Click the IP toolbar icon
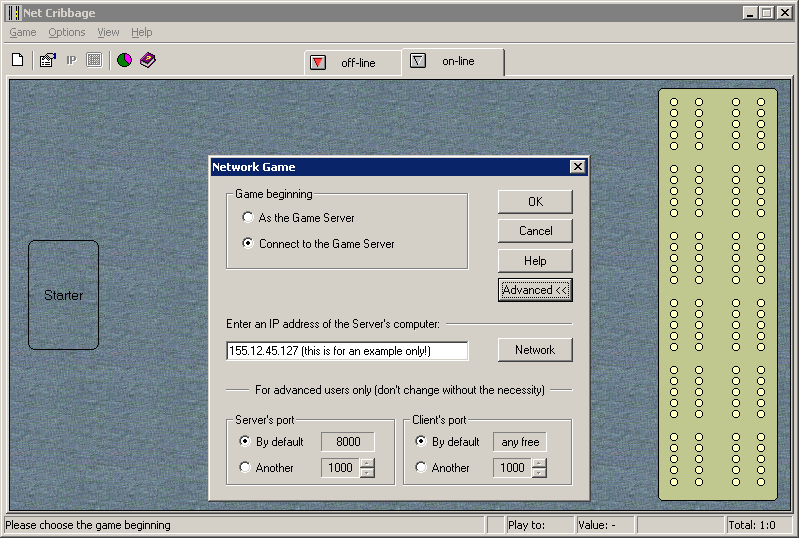 point(71,60)
